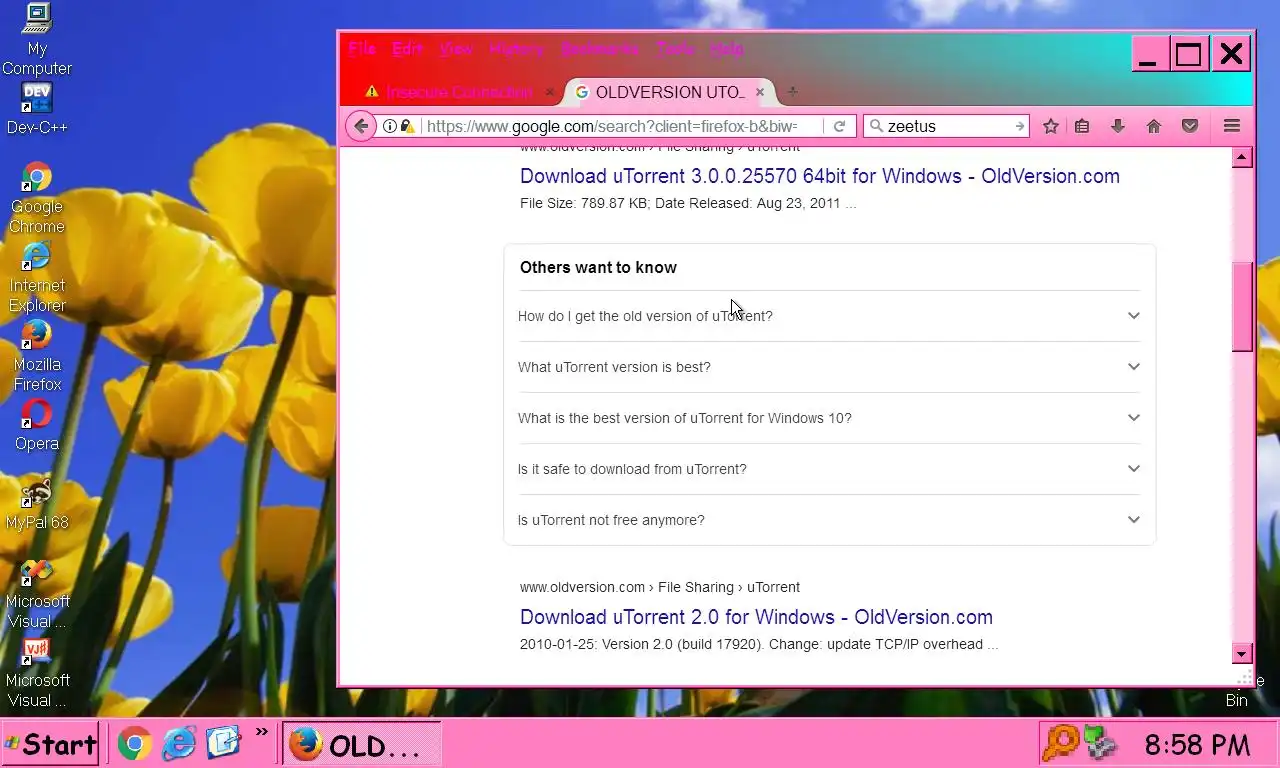Expand 'Is it safe to download from uTorrent?'
Image resolution: width=1280 pixels, height=768 pixels.
click(x=829, y=469)
